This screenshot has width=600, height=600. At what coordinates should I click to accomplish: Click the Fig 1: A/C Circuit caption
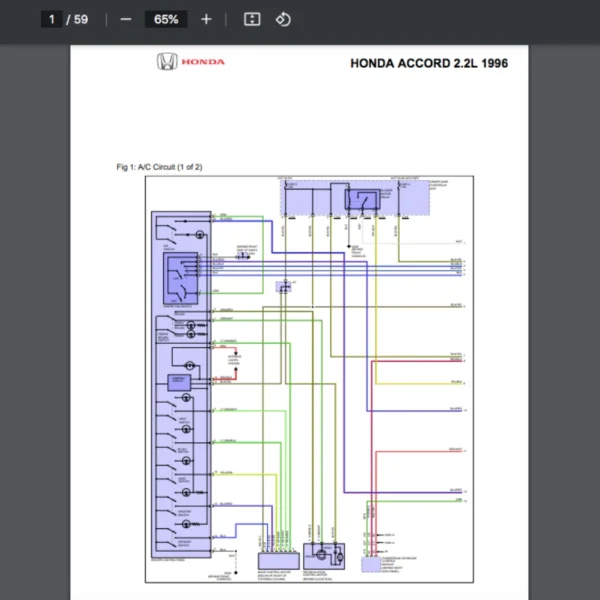point(159,167)
